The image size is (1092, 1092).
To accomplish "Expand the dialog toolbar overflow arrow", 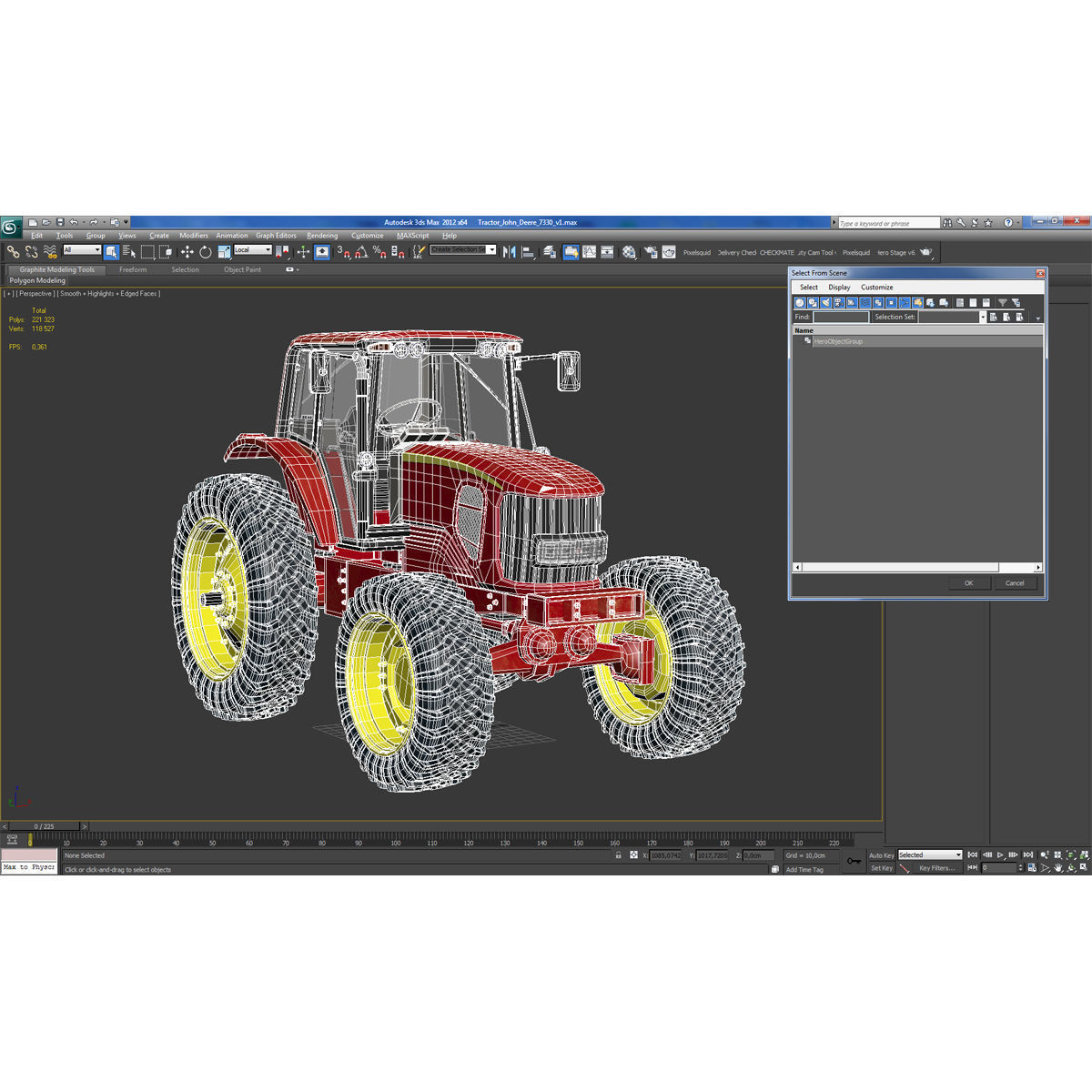I will coord(1037,318).
